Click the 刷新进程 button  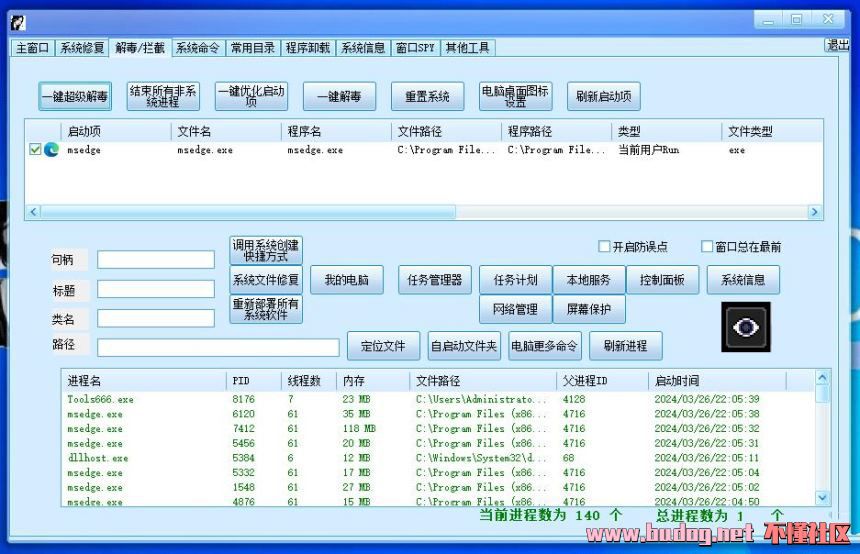625,346
